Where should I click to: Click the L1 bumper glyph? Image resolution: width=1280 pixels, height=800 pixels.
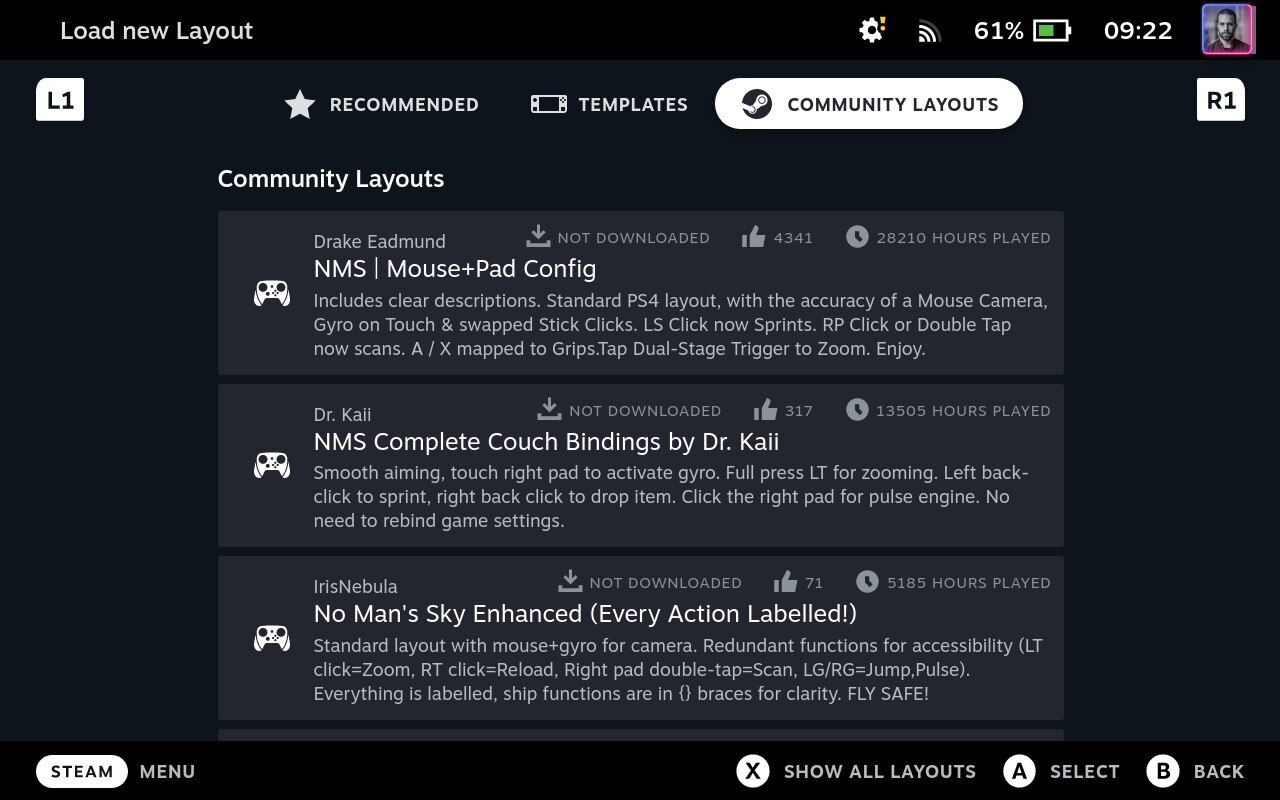(60, 100)
